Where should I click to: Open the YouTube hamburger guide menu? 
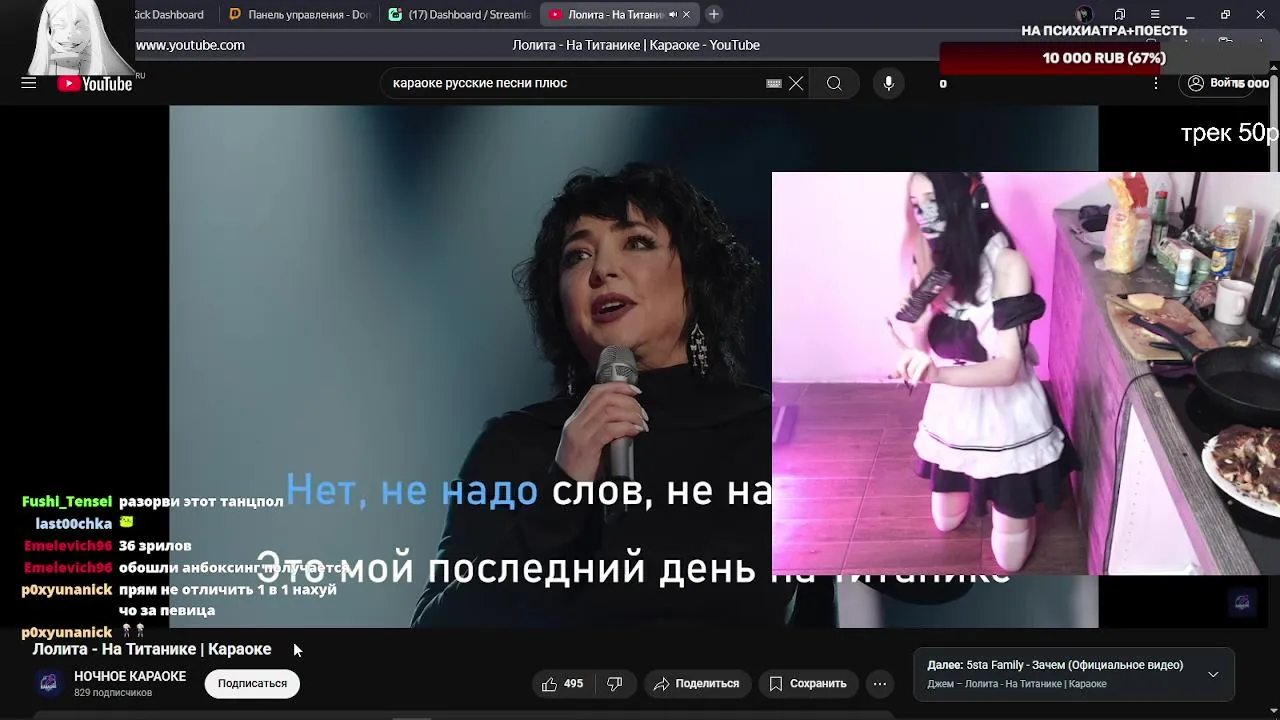pyautogui.click(x=29, y=83)
